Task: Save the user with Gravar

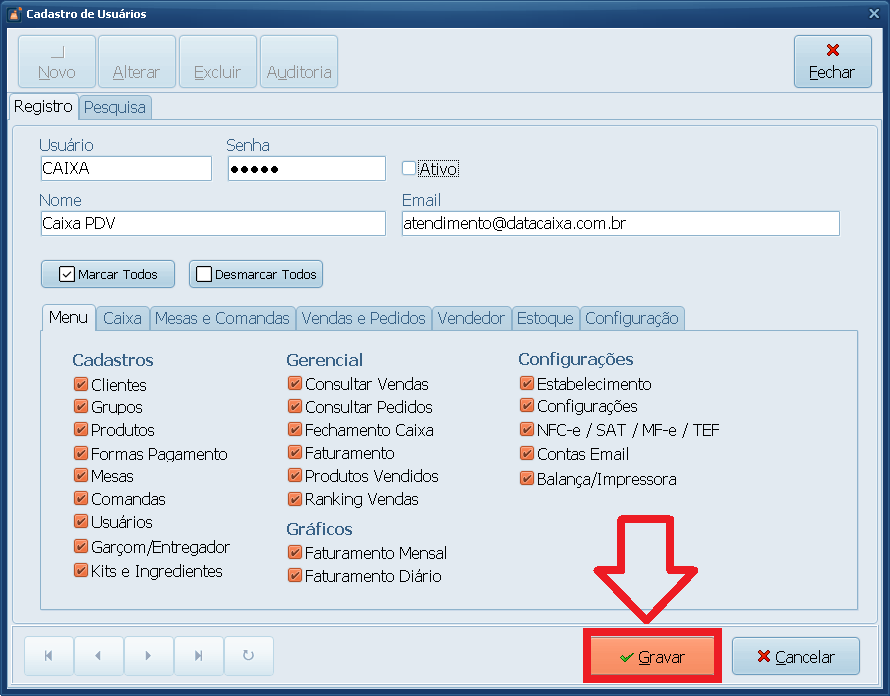Action: [x=652, y=657]
